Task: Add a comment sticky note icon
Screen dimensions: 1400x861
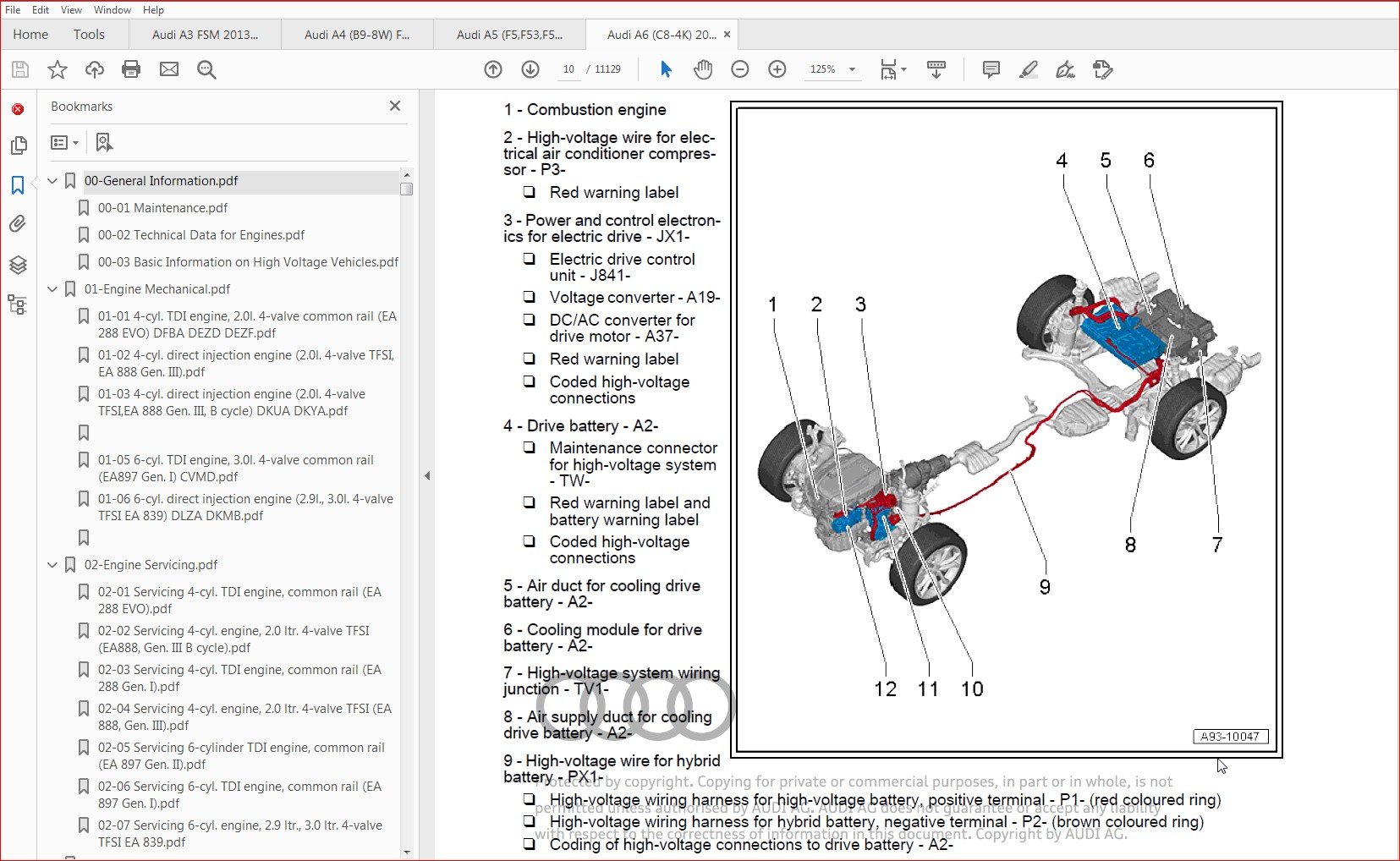Action: point(991,69)
